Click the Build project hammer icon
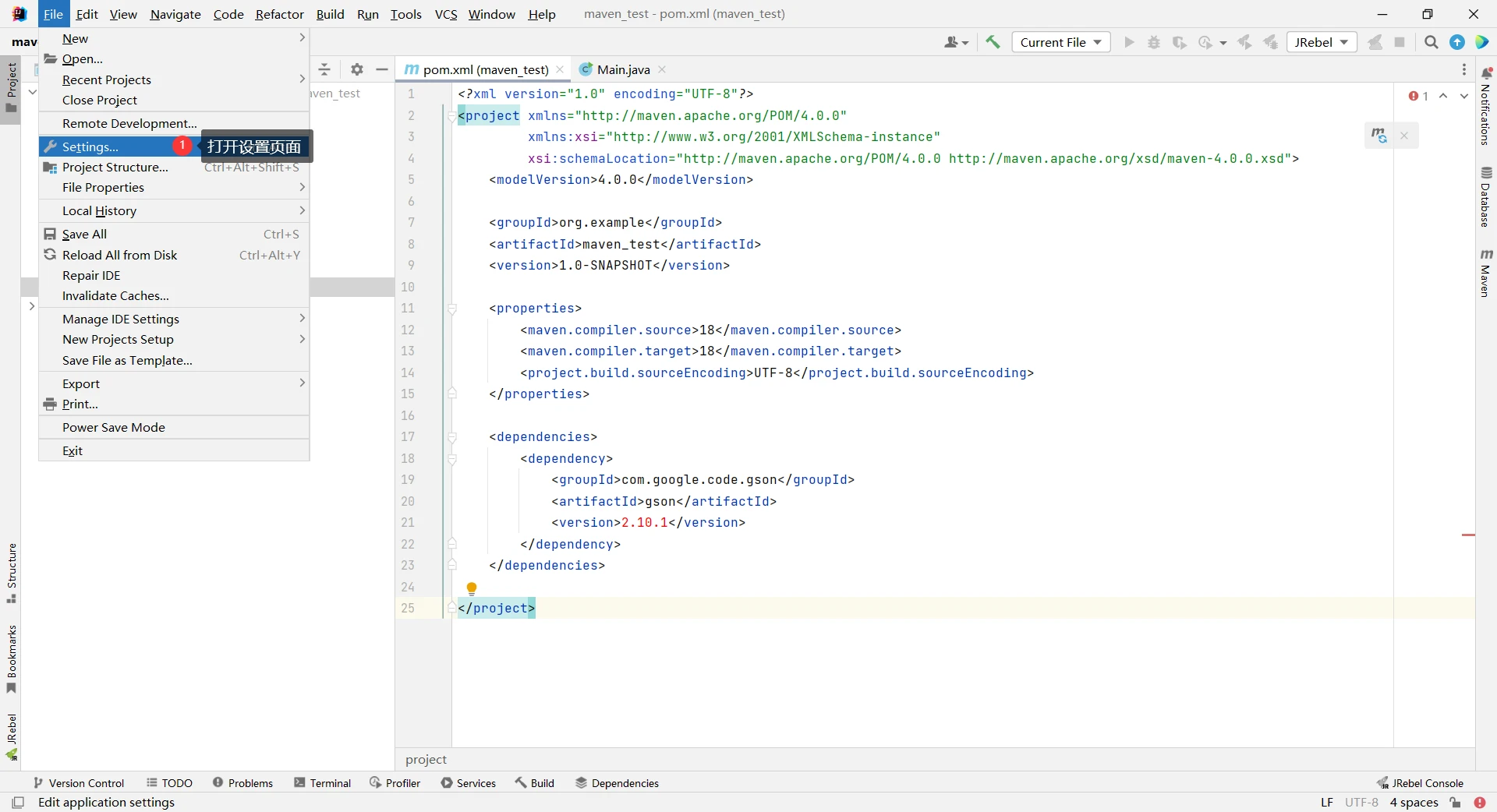The width and height of the screenshot is (1497, 812). coord(993,42)
